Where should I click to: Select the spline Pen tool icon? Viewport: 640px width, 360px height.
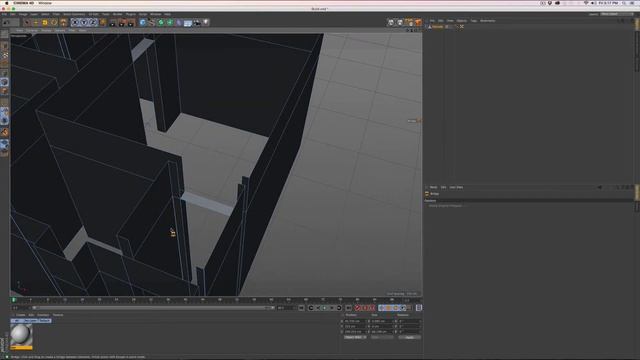[x=152, y=23]
